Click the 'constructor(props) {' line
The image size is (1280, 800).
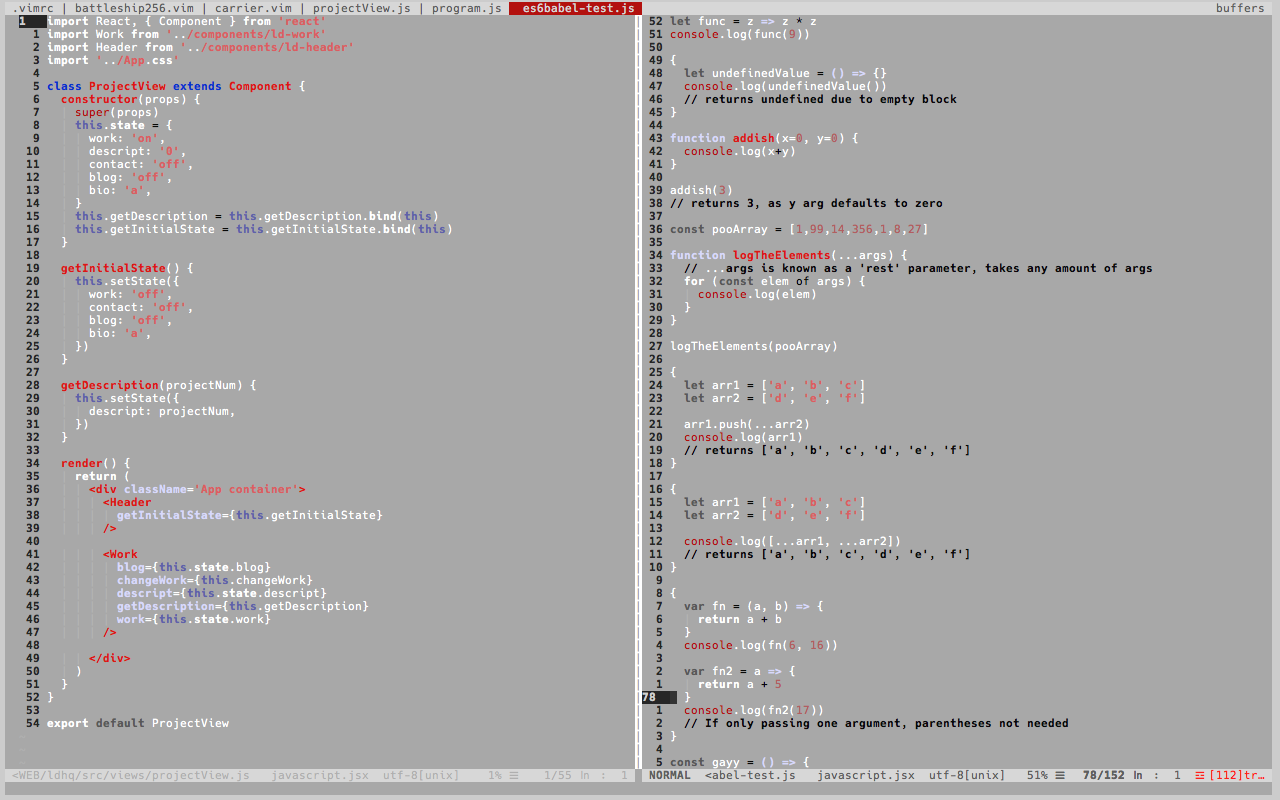pyautogui.click(x=131, y=99)
